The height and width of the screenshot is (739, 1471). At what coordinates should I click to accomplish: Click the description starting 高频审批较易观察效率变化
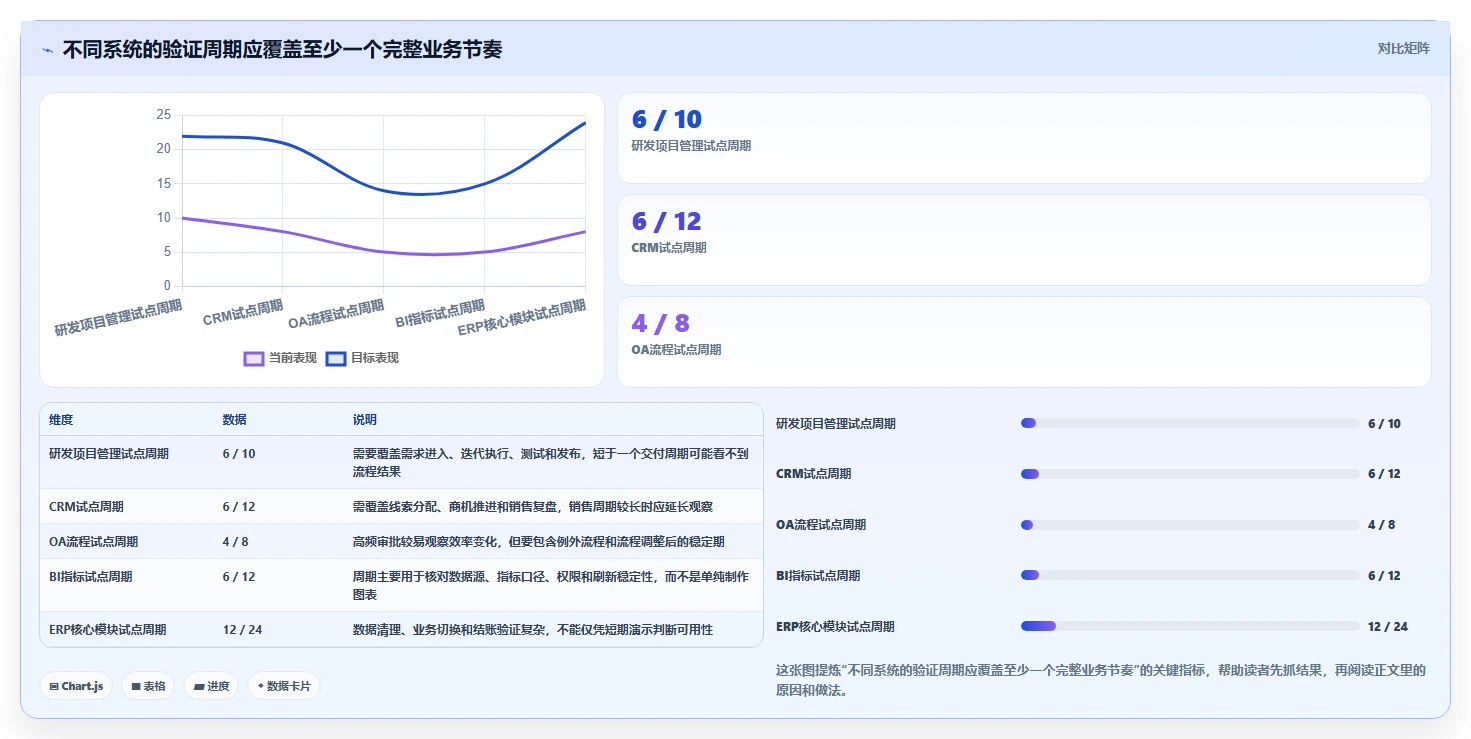coord(539,542)
